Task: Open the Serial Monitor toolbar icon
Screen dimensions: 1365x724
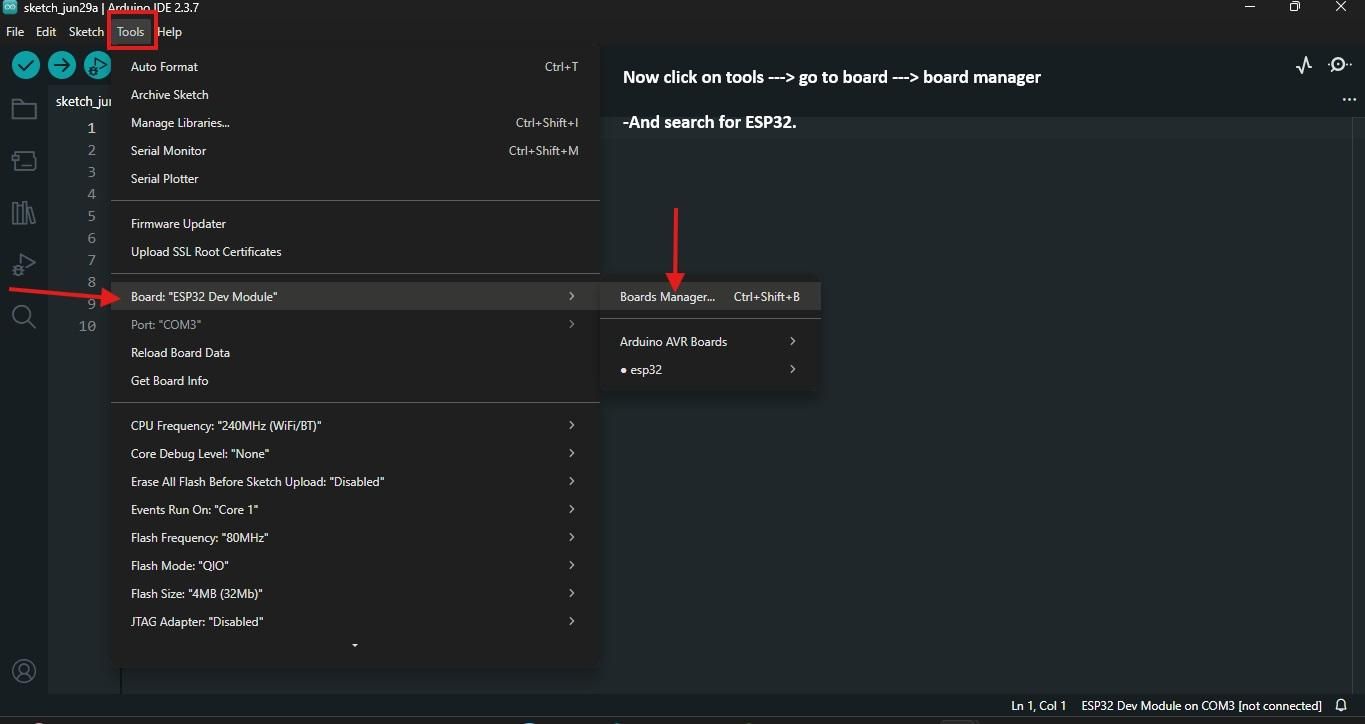Action: click(x=1340, y=65)
